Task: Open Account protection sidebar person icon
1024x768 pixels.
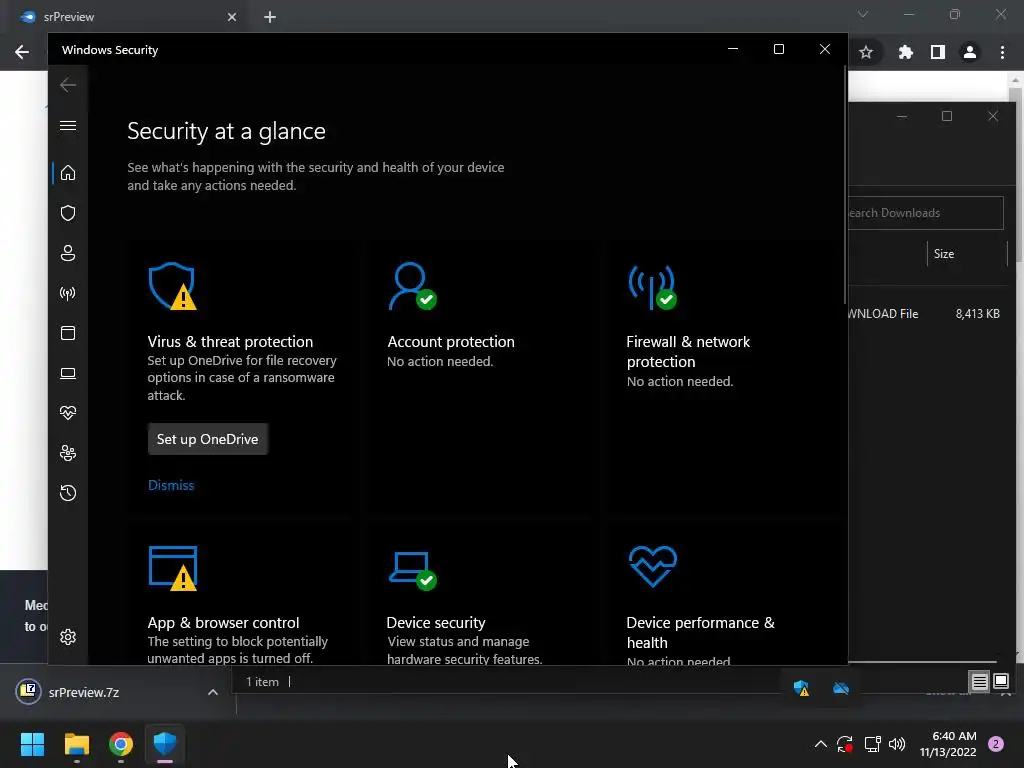Action: pyautogui.click(x=68, y=253)
